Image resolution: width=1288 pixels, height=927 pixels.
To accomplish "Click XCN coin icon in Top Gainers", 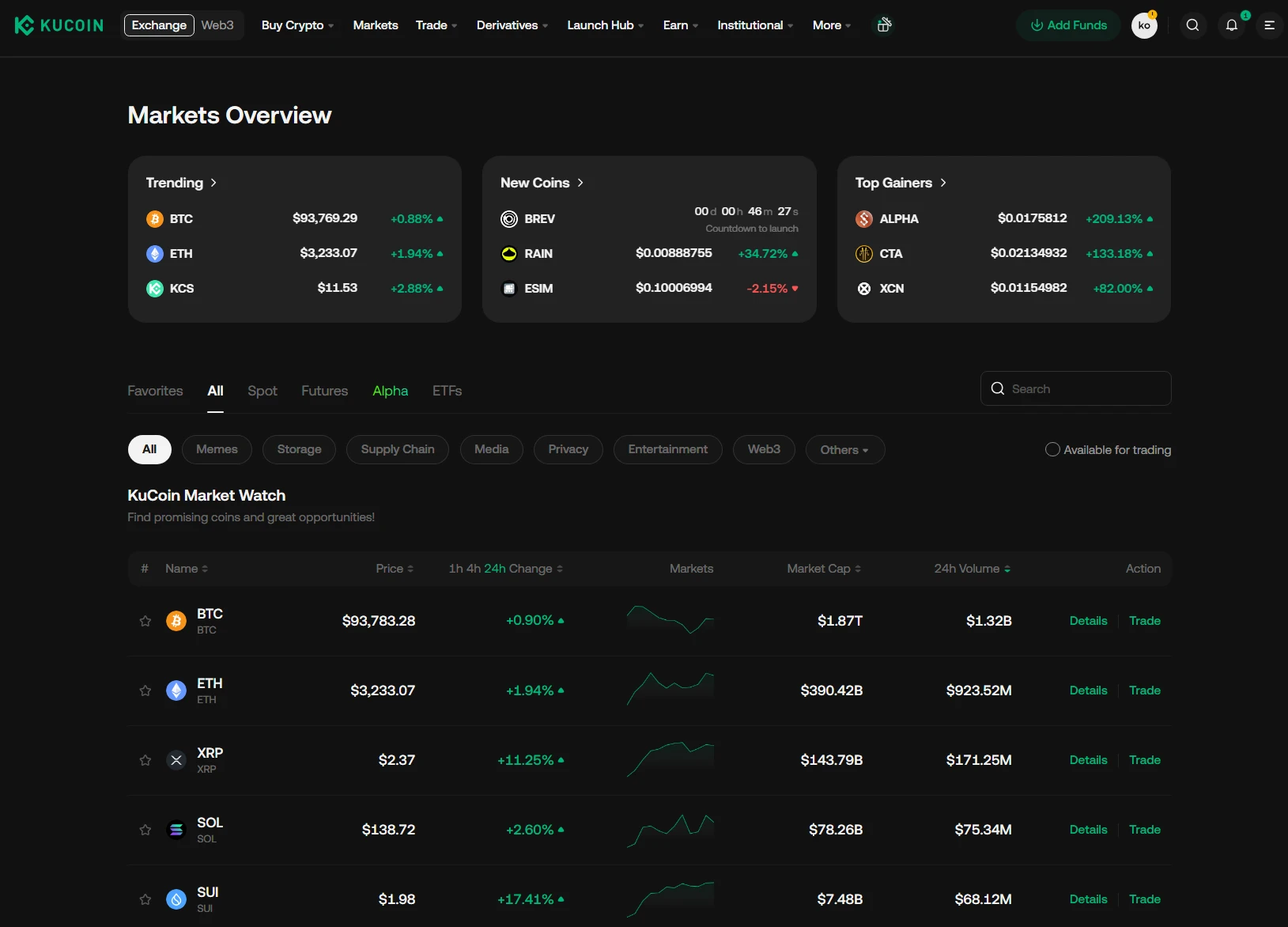I will coord(864,289).
